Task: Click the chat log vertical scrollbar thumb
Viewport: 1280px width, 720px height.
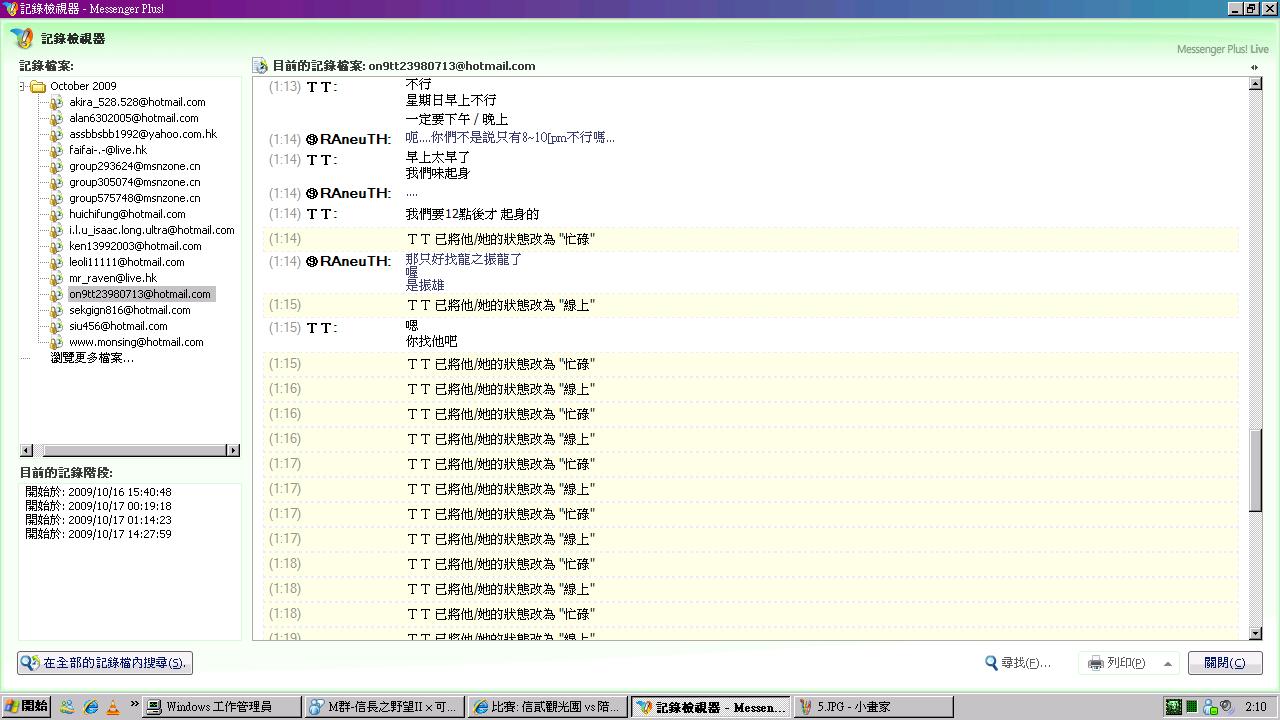Action: click(x=1256, y=470)
